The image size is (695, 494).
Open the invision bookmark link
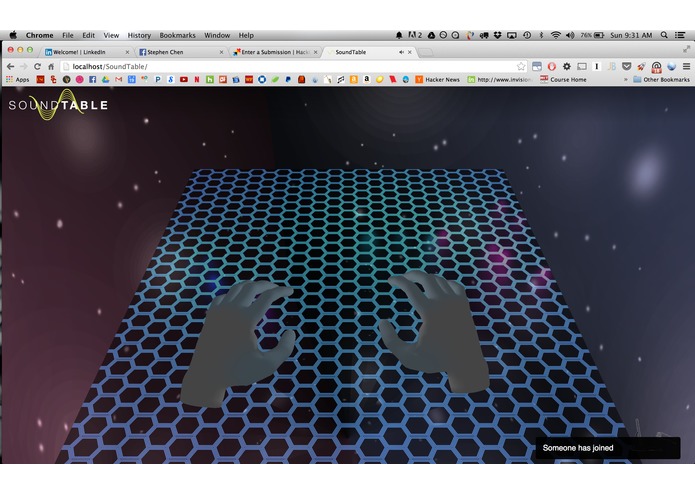tap(500, 79)
